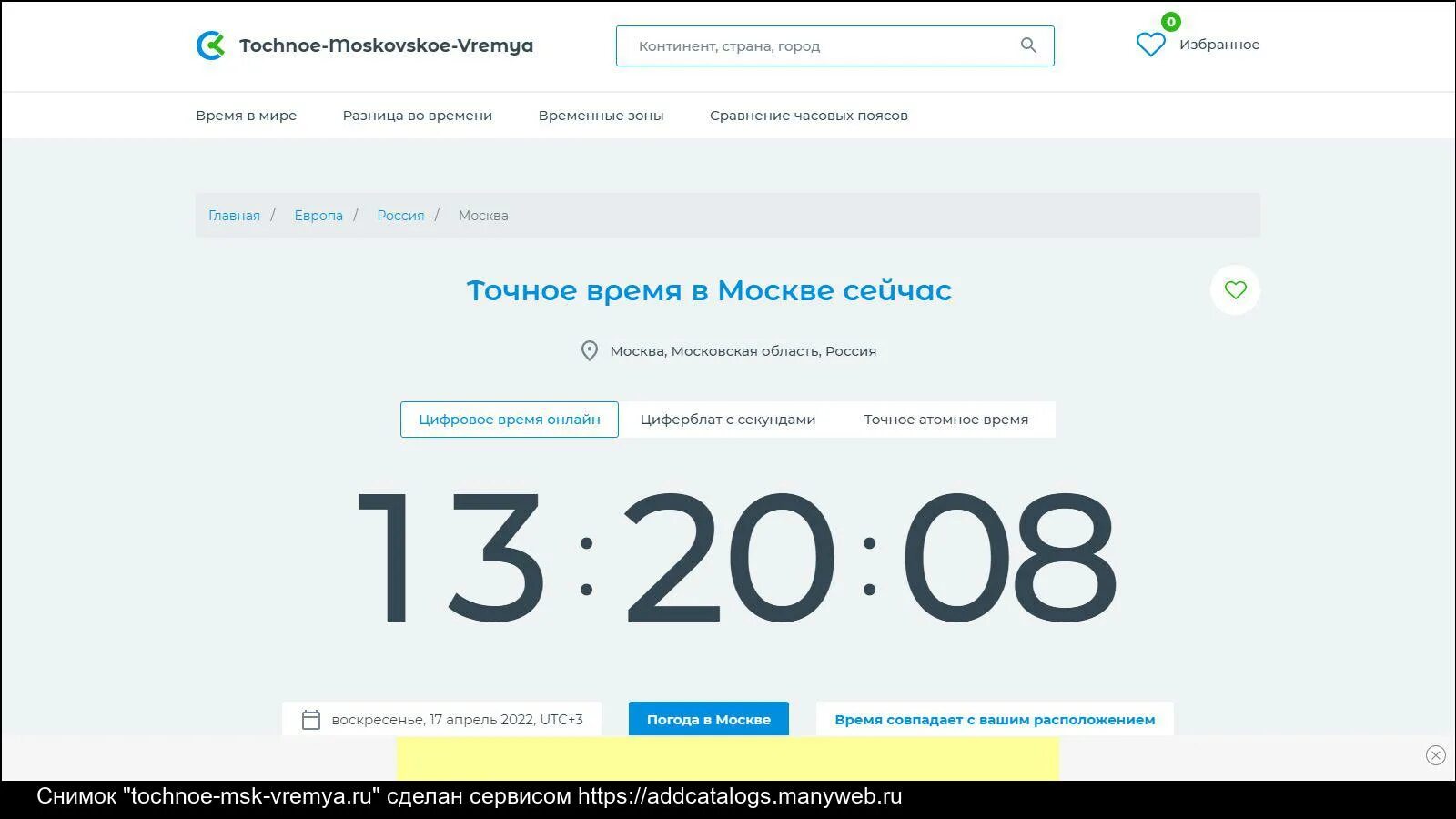Image resolution: width=1456 pixels, height=819 pixels.
Task: Switch to Циферблат с секундами tab
Action: pos(728,420)
